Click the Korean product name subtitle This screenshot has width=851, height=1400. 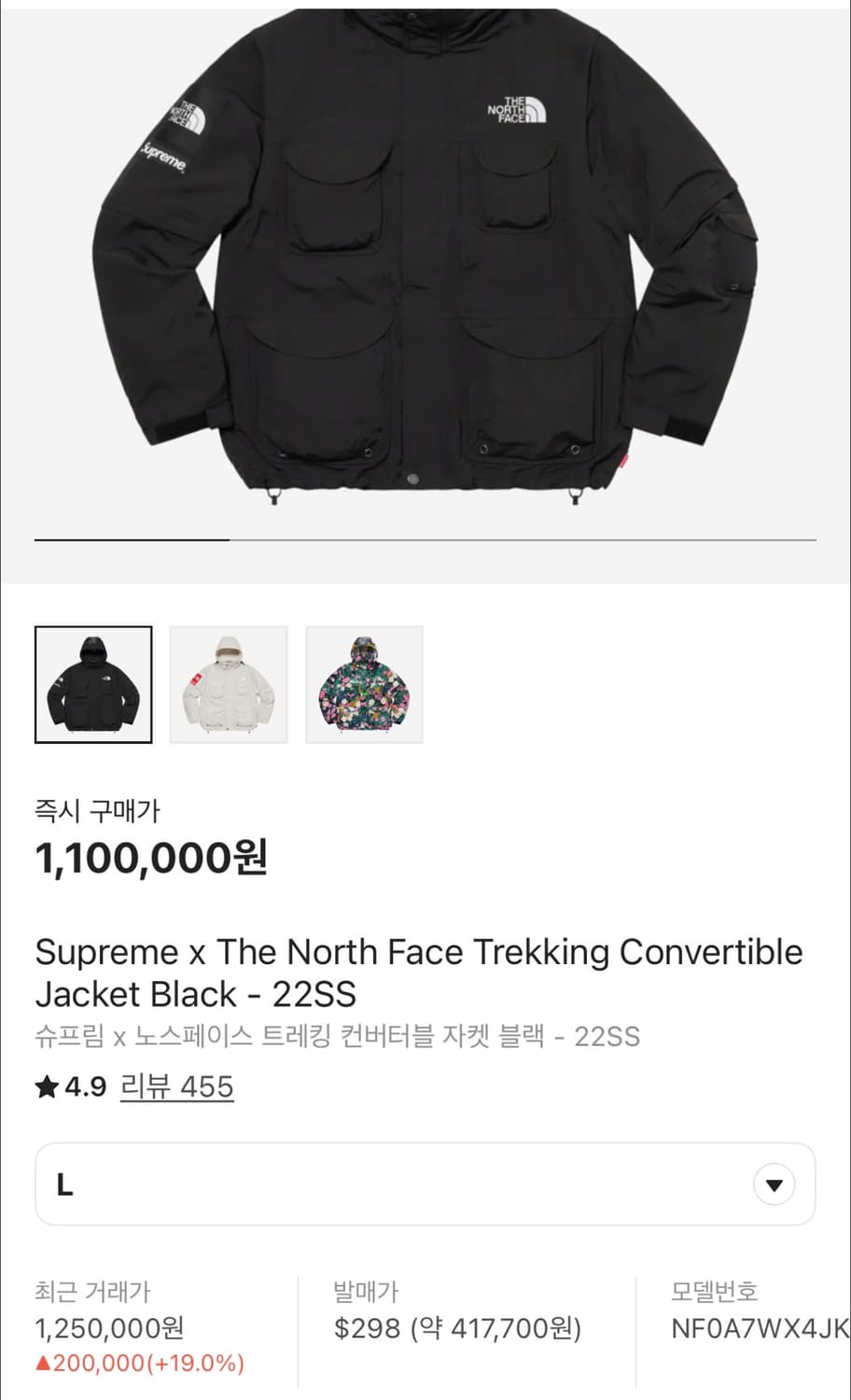[x=337, y=1036]
